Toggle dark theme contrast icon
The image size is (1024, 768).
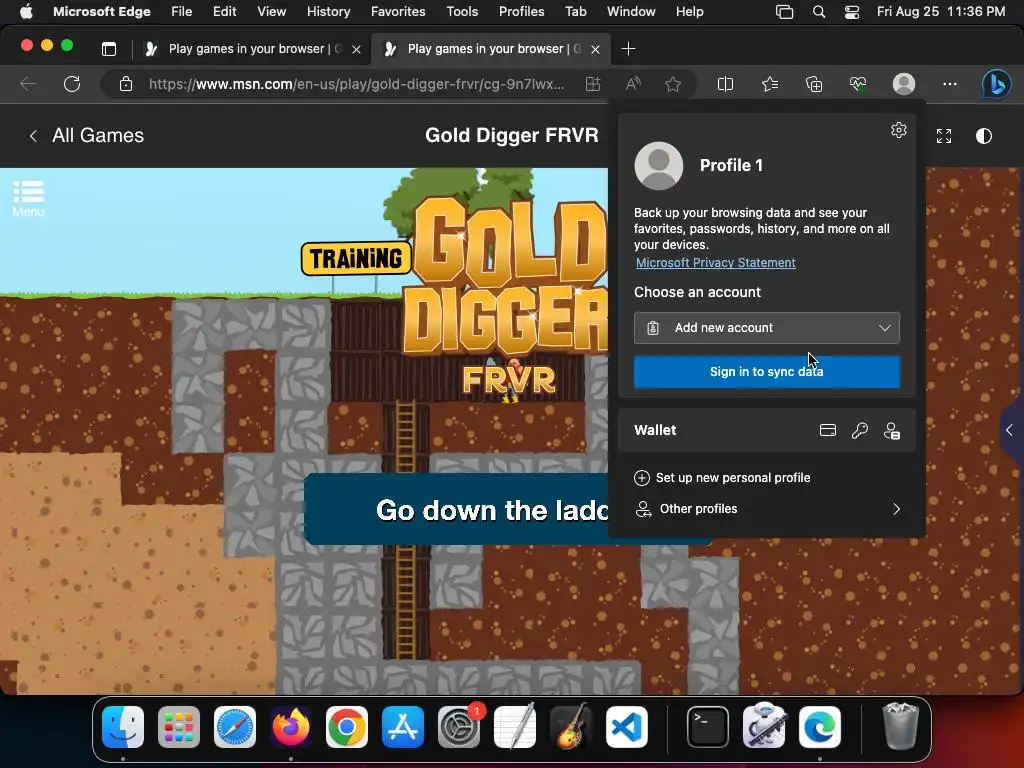click(984, 136)
